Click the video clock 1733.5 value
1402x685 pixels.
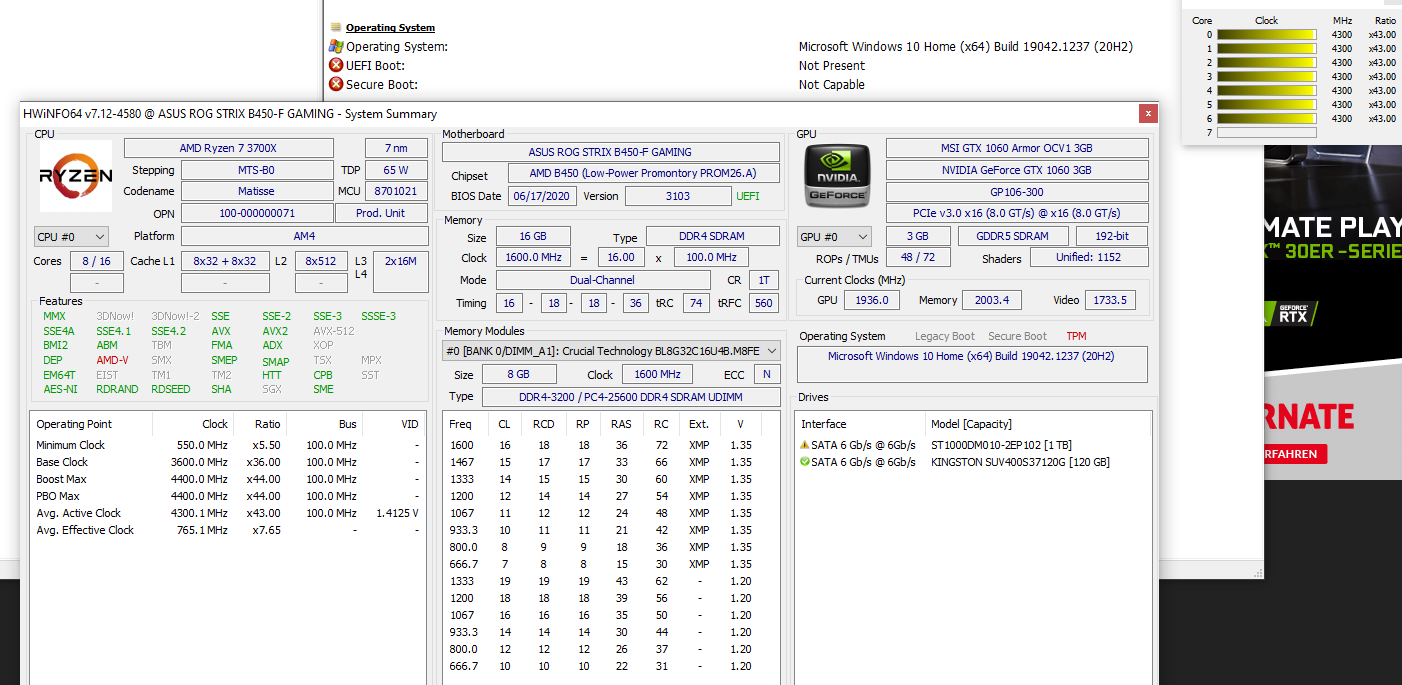click(1110, 300)
